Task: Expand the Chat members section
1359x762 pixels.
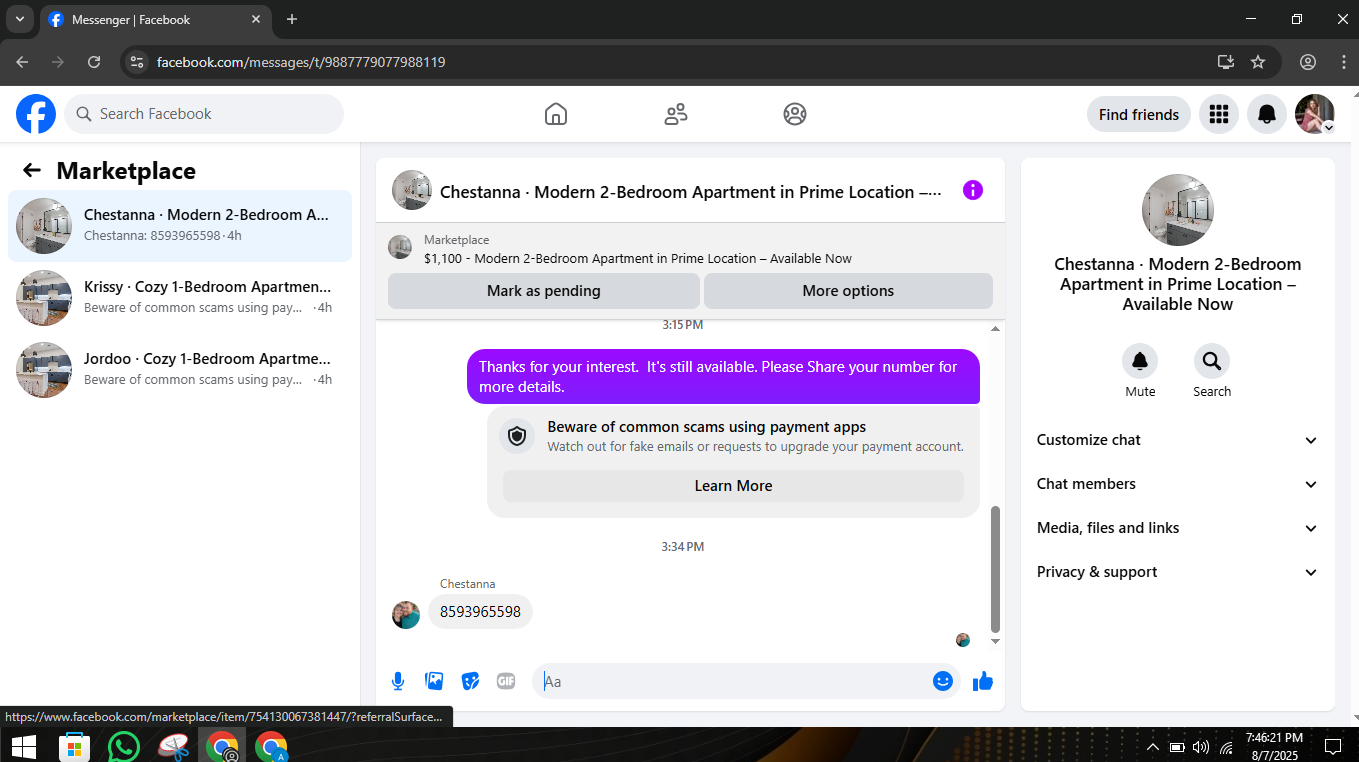Action: [1178, 484]
